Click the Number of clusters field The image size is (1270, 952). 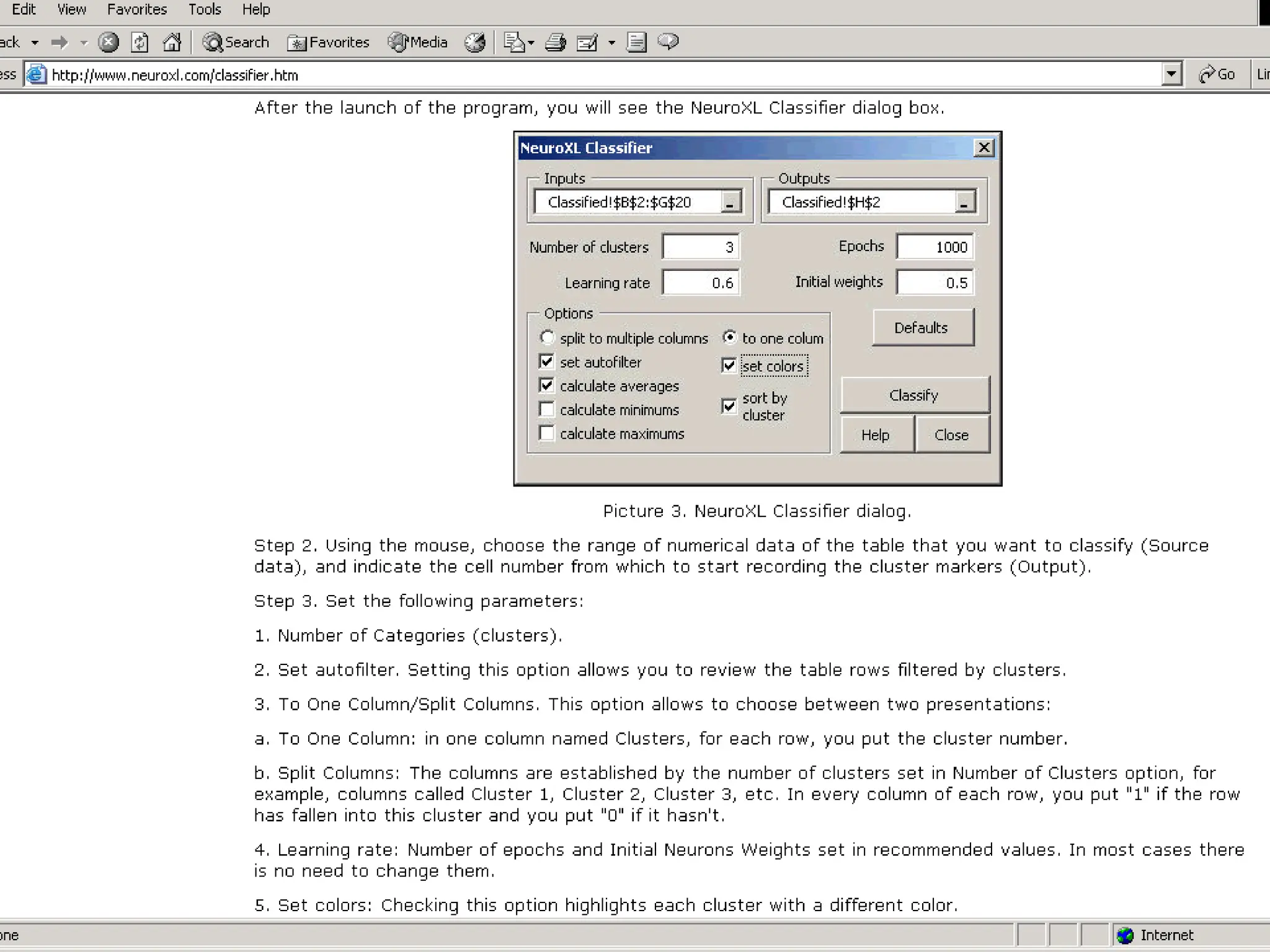click(700, 247)
